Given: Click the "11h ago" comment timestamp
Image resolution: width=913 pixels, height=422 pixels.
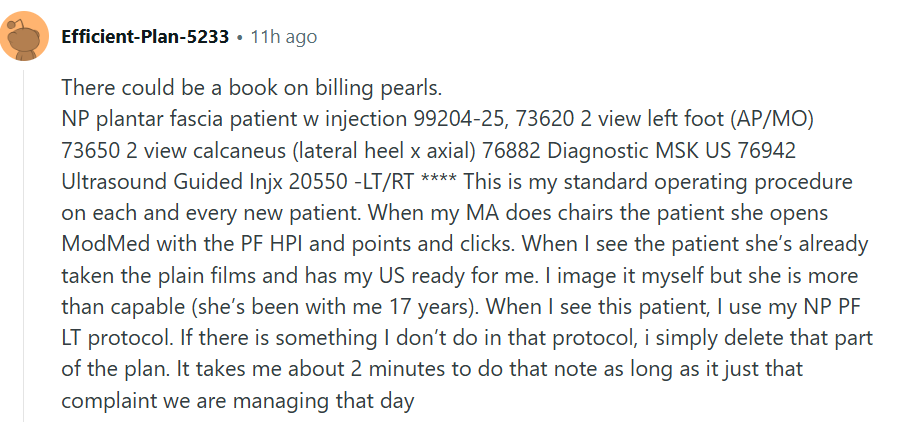Looking at the screenshot, I should tap(283, 37).
